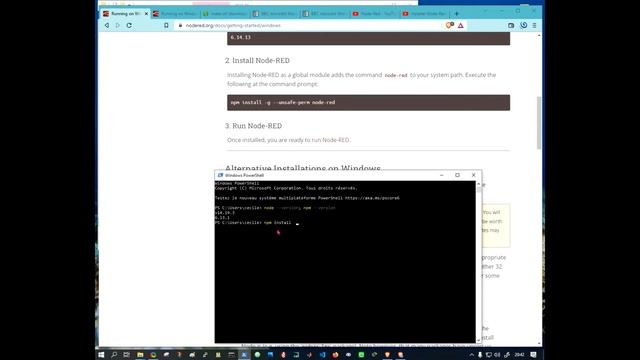Click the taskbar clock showing 20:42

[x=519, y=355]
